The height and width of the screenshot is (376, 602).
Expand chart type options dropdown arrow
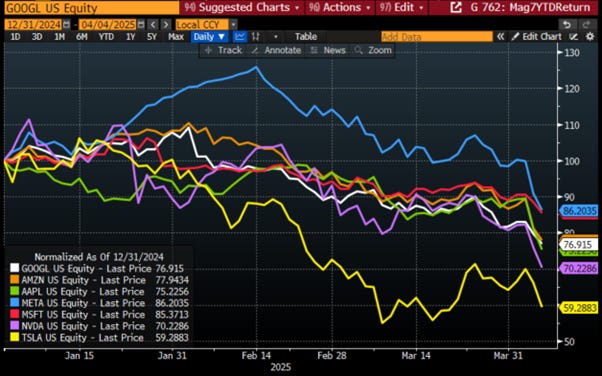(276, 37)
